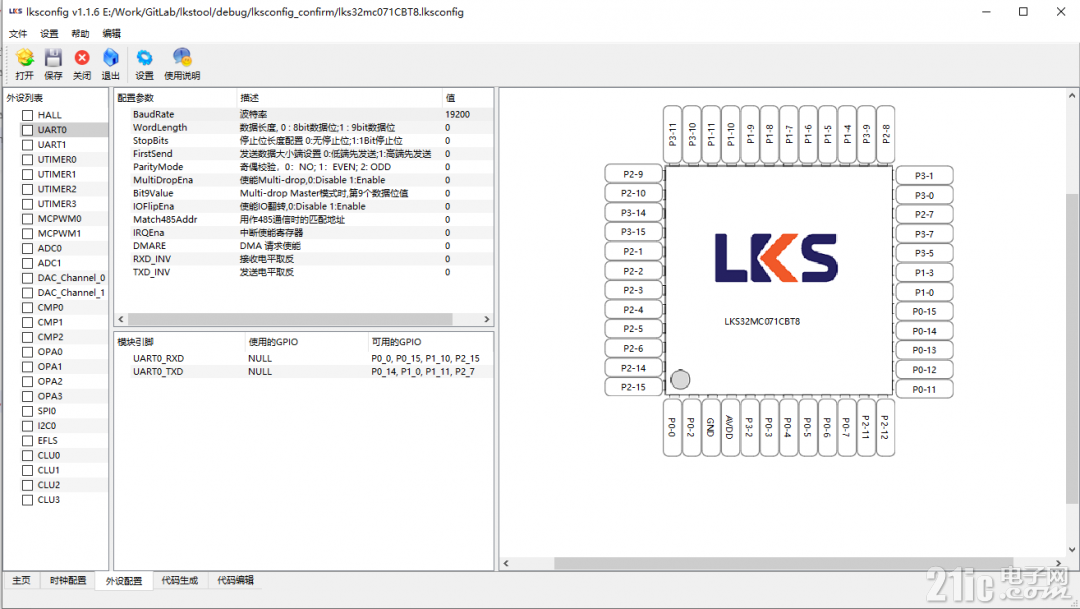The height and width of the screenshot is (609, 1080).
Task: Open the 编辑 menu
Action: pos(111,34)
